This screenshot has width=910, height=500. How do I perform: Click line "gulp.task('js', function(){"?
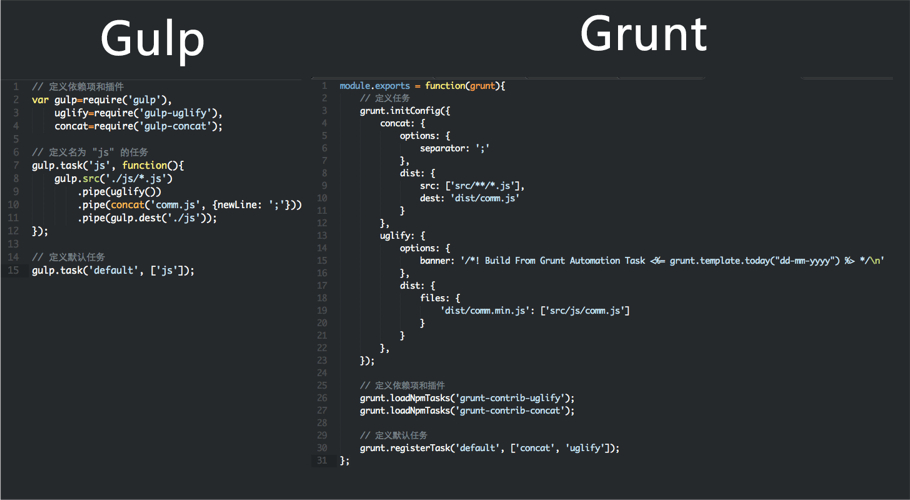pos(108,165)
